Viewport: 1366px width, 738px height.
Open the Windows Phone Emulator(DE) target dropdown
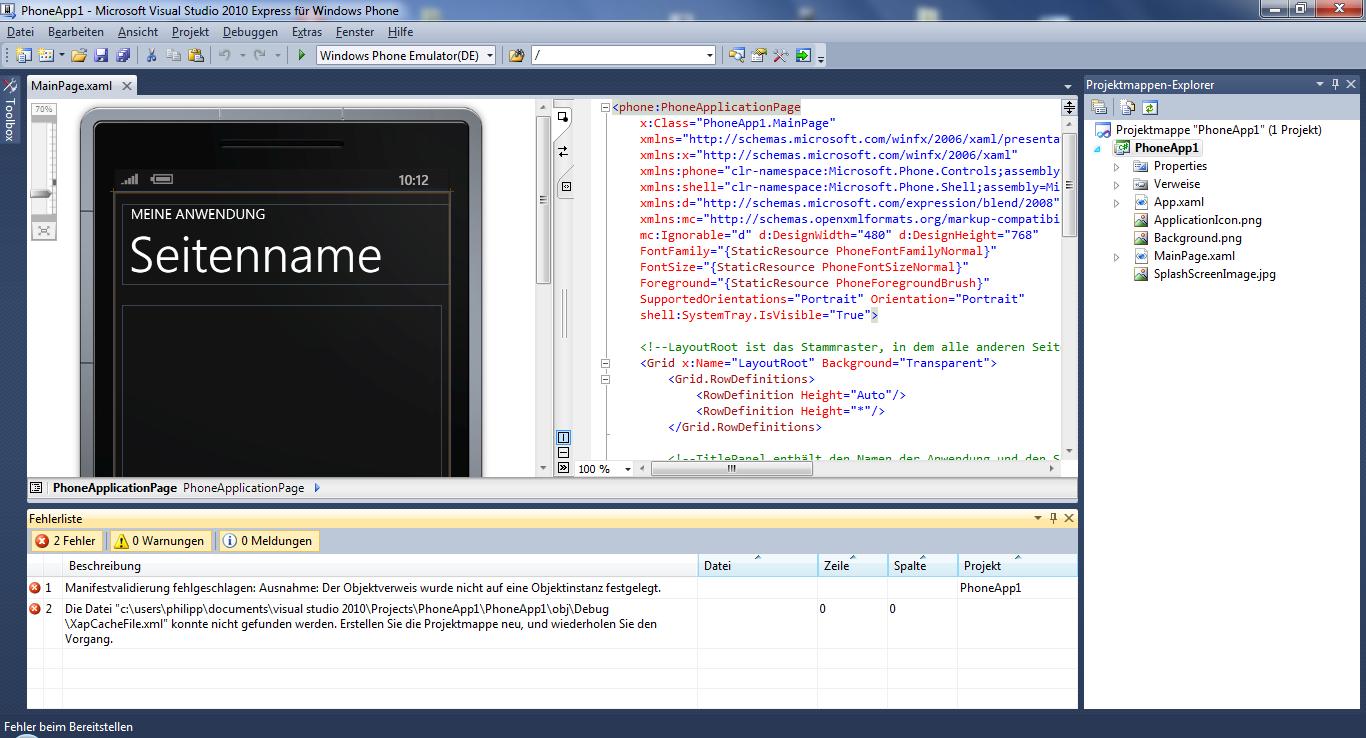pyautogui.click(x=490, y=56)
